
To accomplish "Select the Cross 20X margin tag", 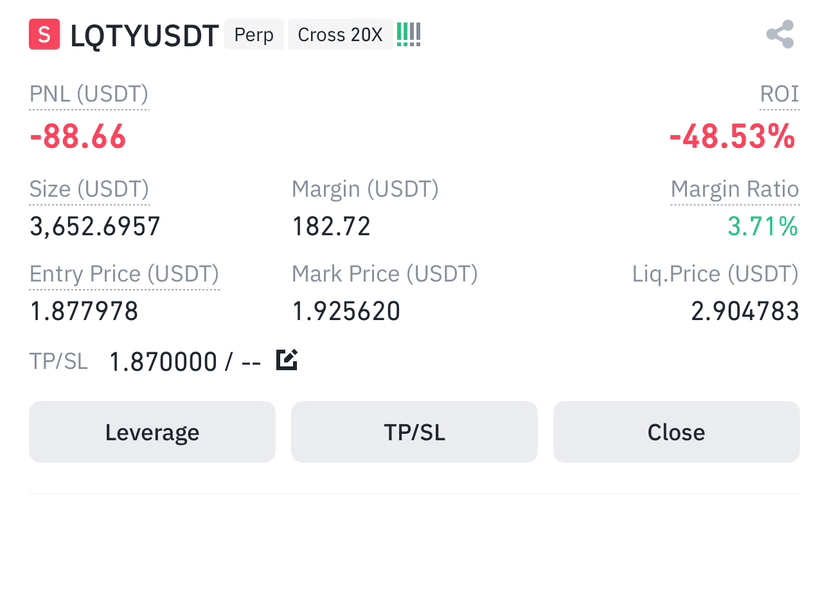I will [340, 34].
